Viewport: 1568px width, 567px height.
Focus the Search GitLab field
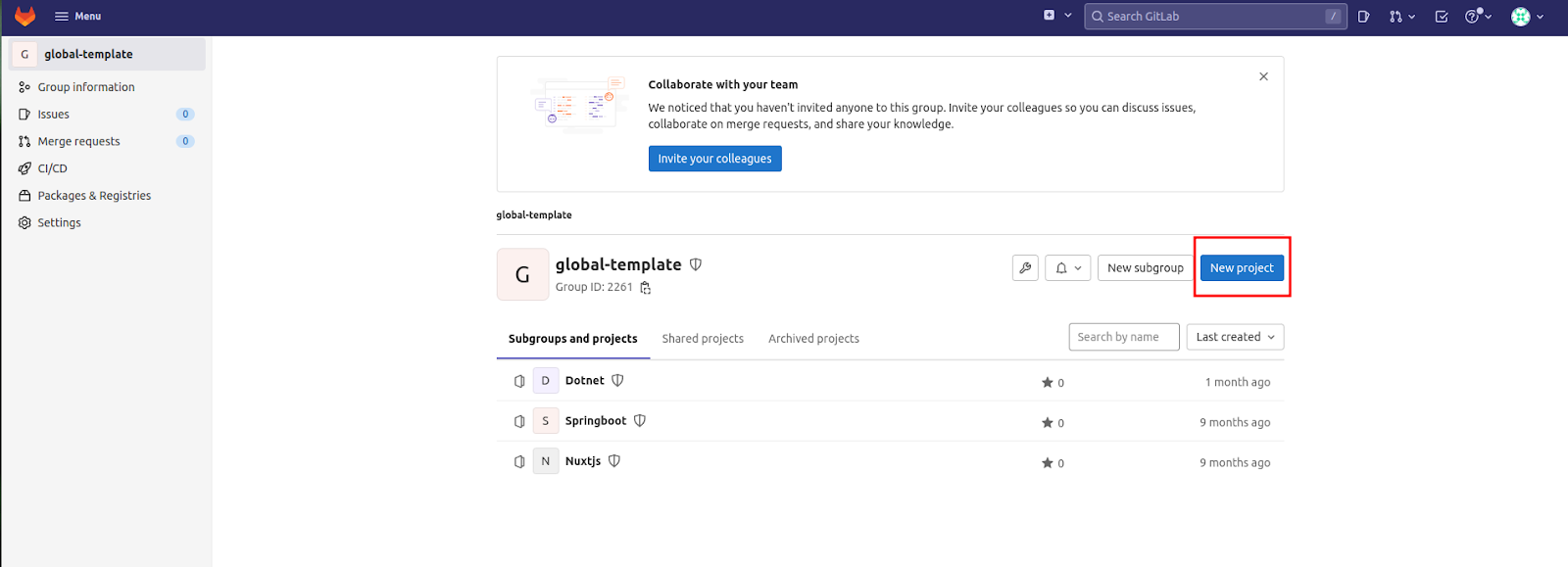[1215, 16]
